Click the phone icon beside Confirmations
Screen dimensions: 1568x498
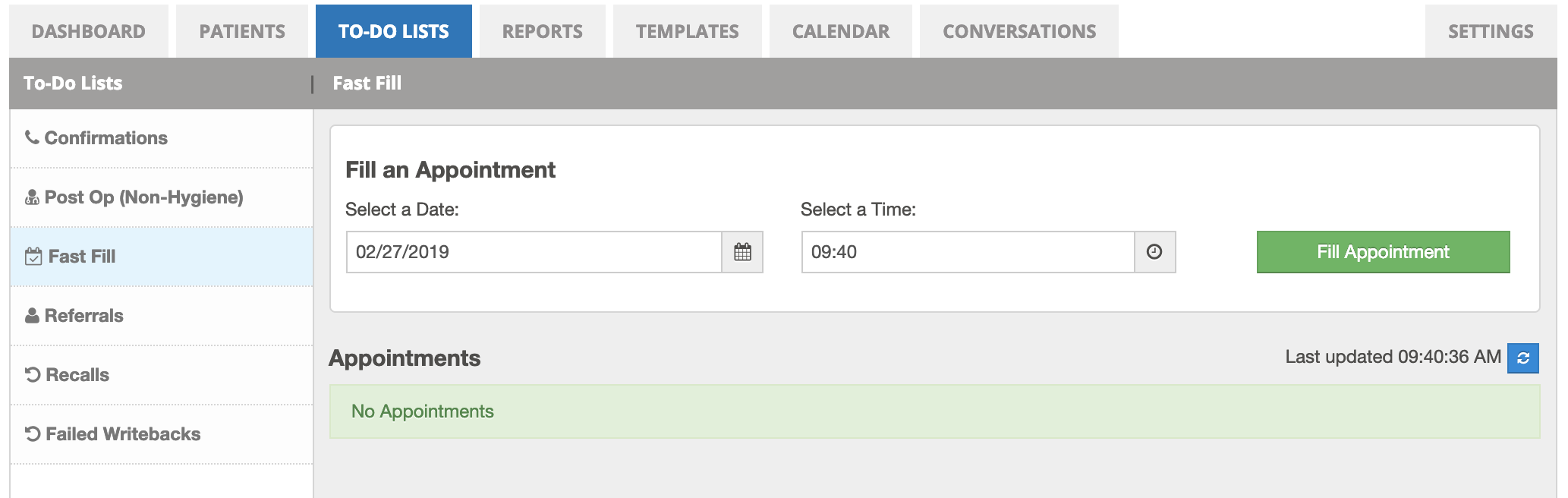tap(32, 137)
